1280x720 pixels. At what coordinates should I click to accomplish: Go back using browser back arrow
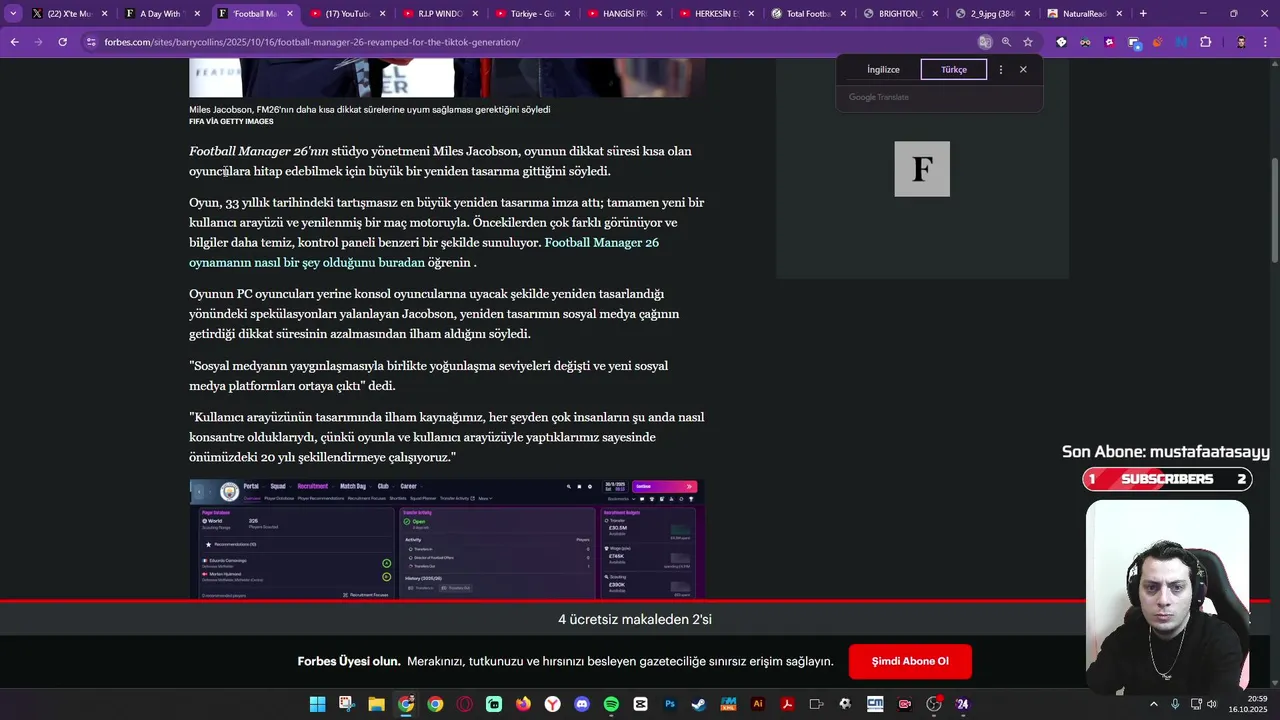coord(14,42)
